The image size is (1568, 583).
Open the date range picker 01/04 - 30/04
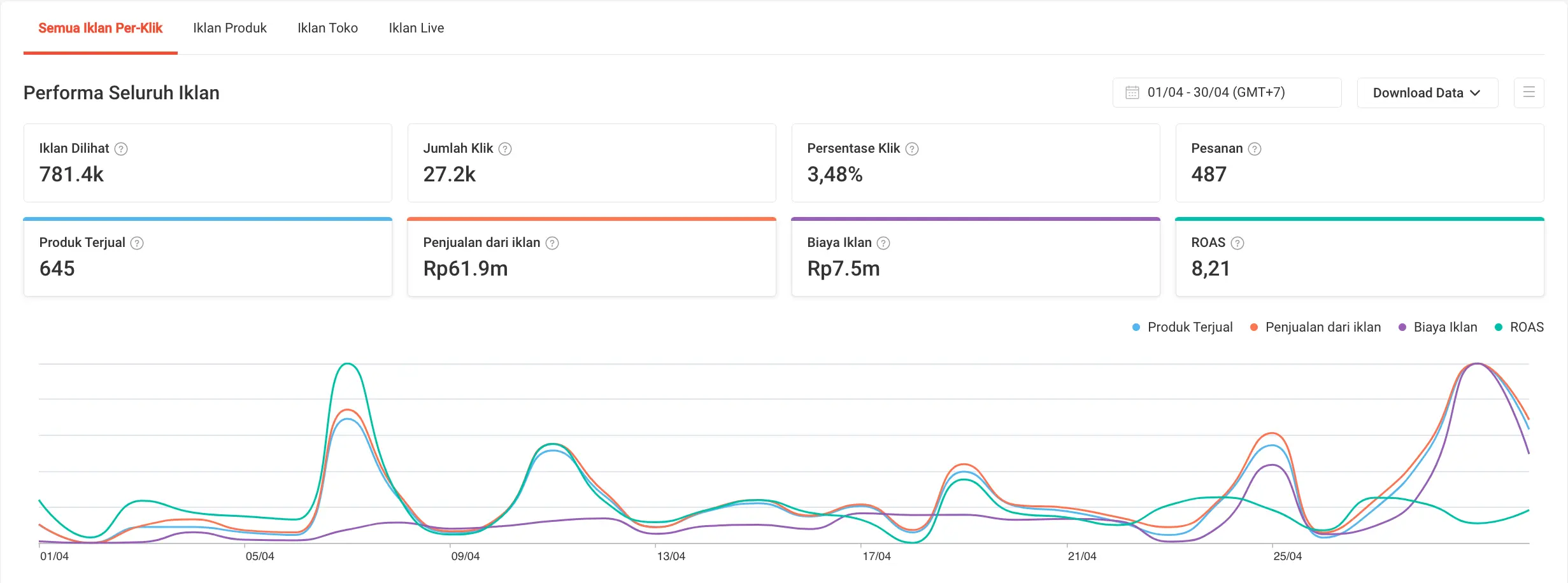click(x=1227, y=93)
